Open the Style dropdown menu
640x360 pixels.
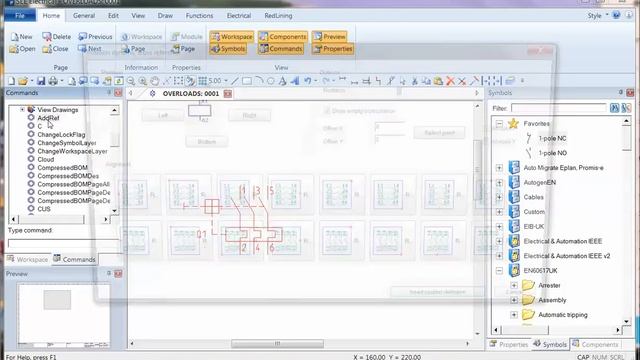(597, 16)
